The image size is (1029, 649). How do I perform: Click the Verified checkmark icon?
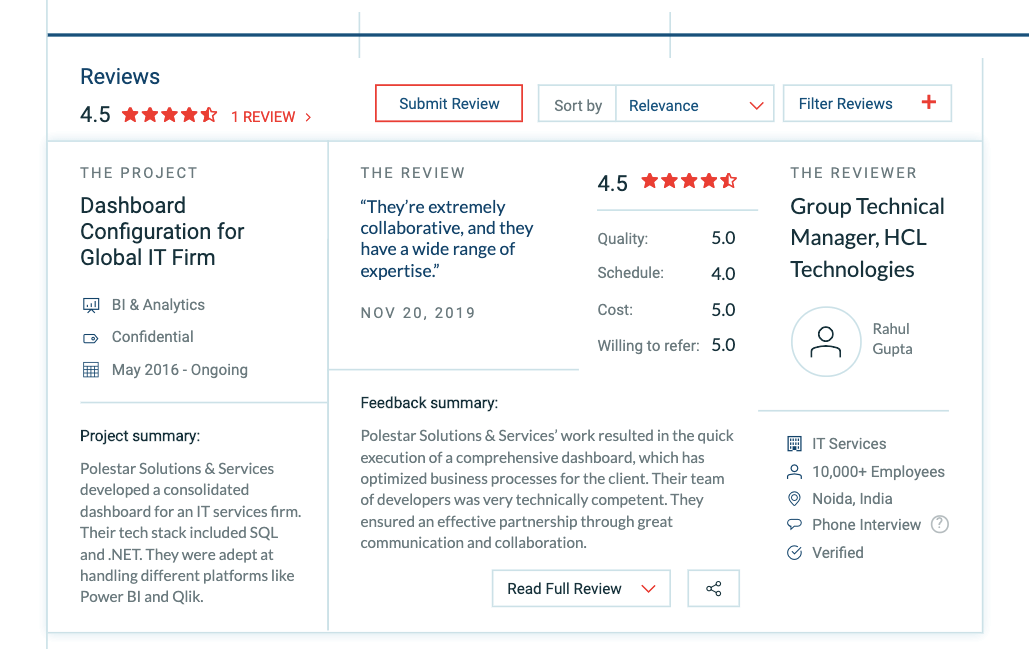(x=795, y=553)
